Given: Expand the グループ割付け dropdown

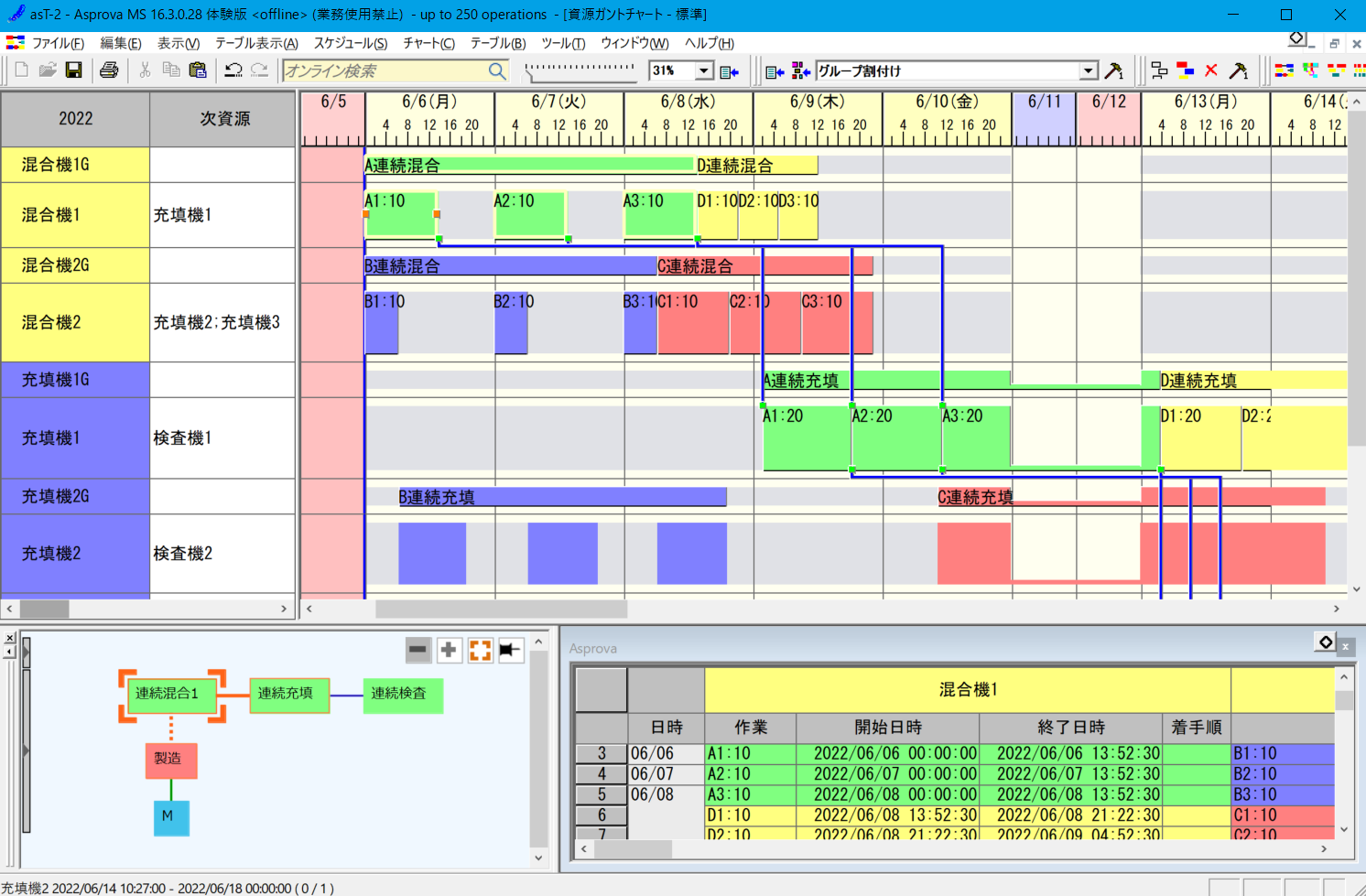Looking at the screenshot, I should pyautogui.click(x=1088, y=70).
